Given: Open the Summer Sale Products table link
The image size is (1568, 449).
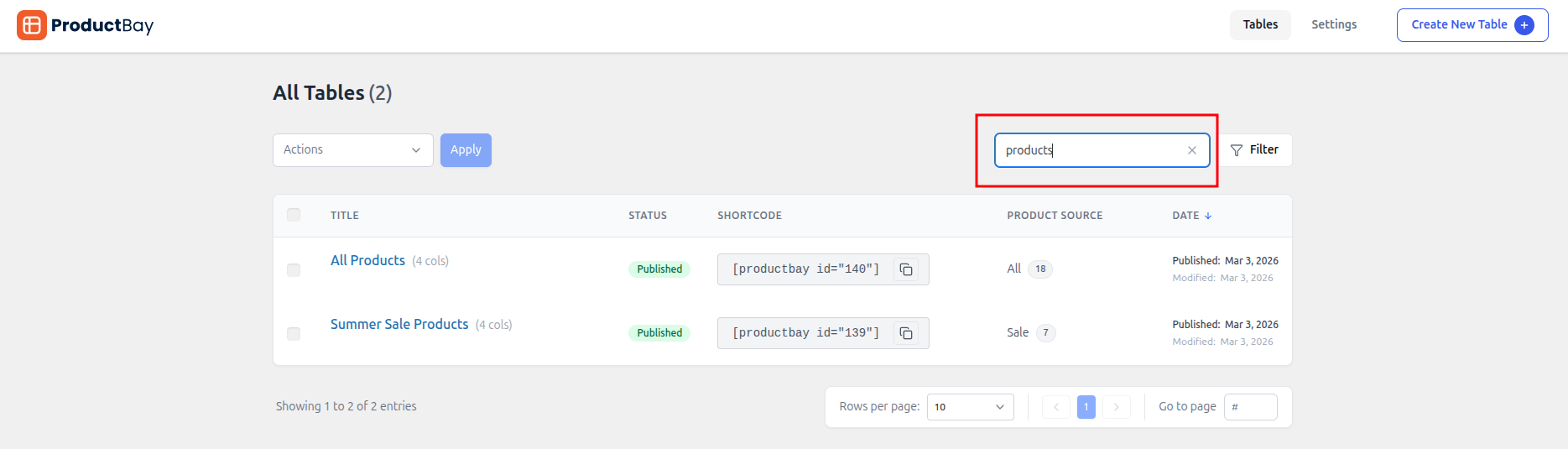Looking at the screenshot, I should click(399, 324).
